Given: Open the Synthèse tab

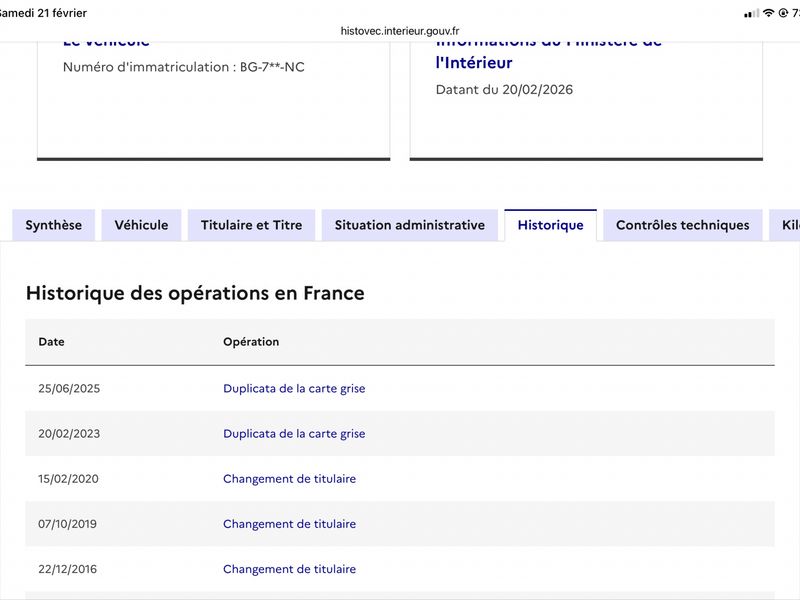Looking at the screenshot, I should (x=54, y=225).
